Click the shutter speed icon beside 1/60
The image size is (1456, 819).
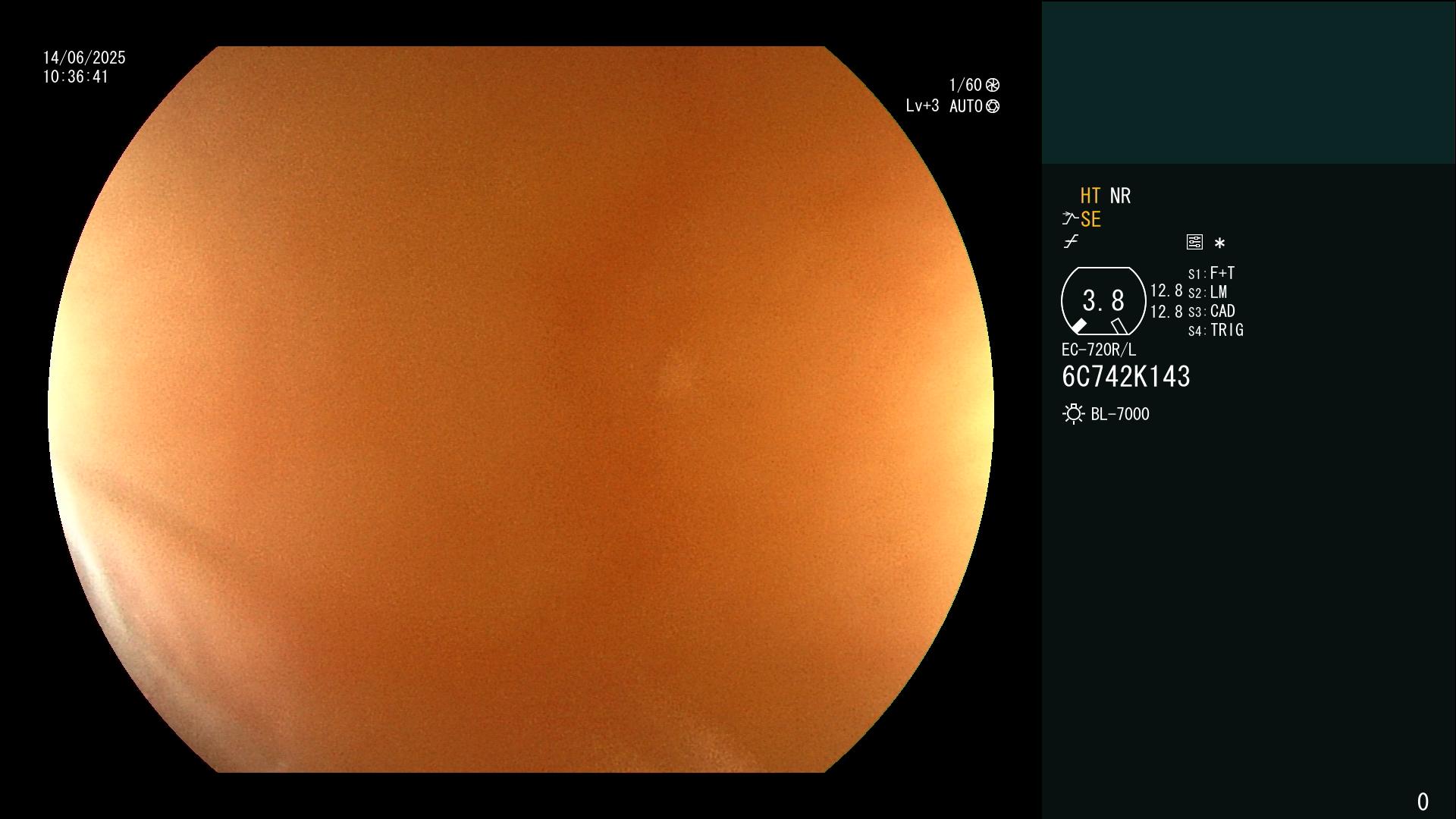pos(993,85)
